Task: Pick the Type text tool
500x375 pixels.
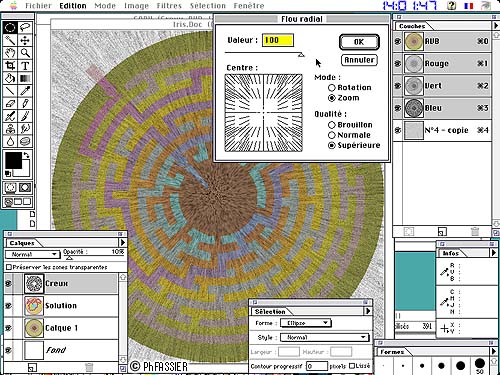Action: (x=25, y=66)
